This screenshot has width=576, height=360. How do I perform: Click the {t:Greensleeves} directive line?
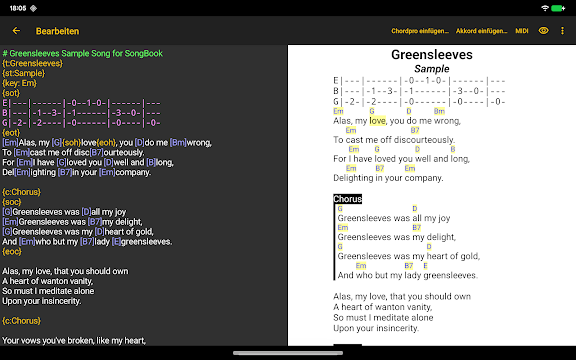[x=32, y=64]
